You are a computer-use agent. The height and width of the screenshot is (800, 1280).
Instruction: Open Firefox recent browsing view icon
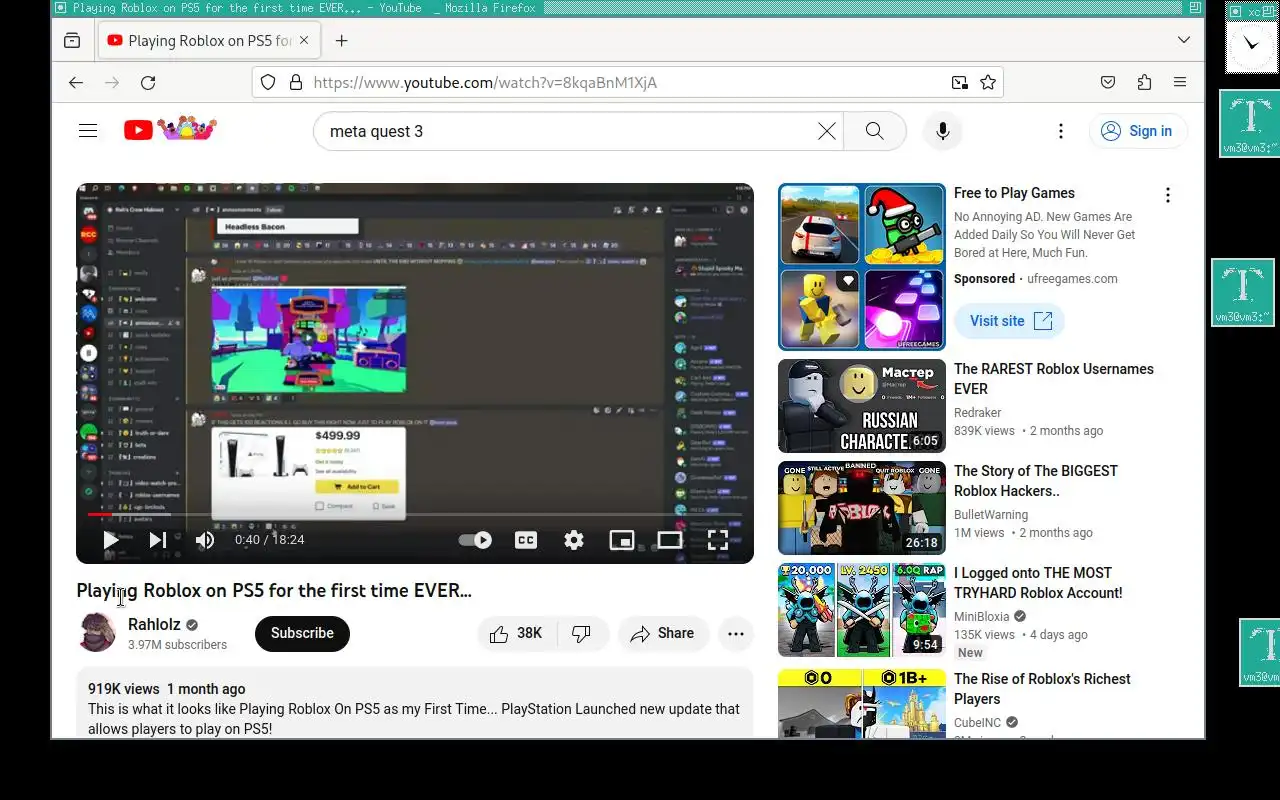tap(72, 41)
